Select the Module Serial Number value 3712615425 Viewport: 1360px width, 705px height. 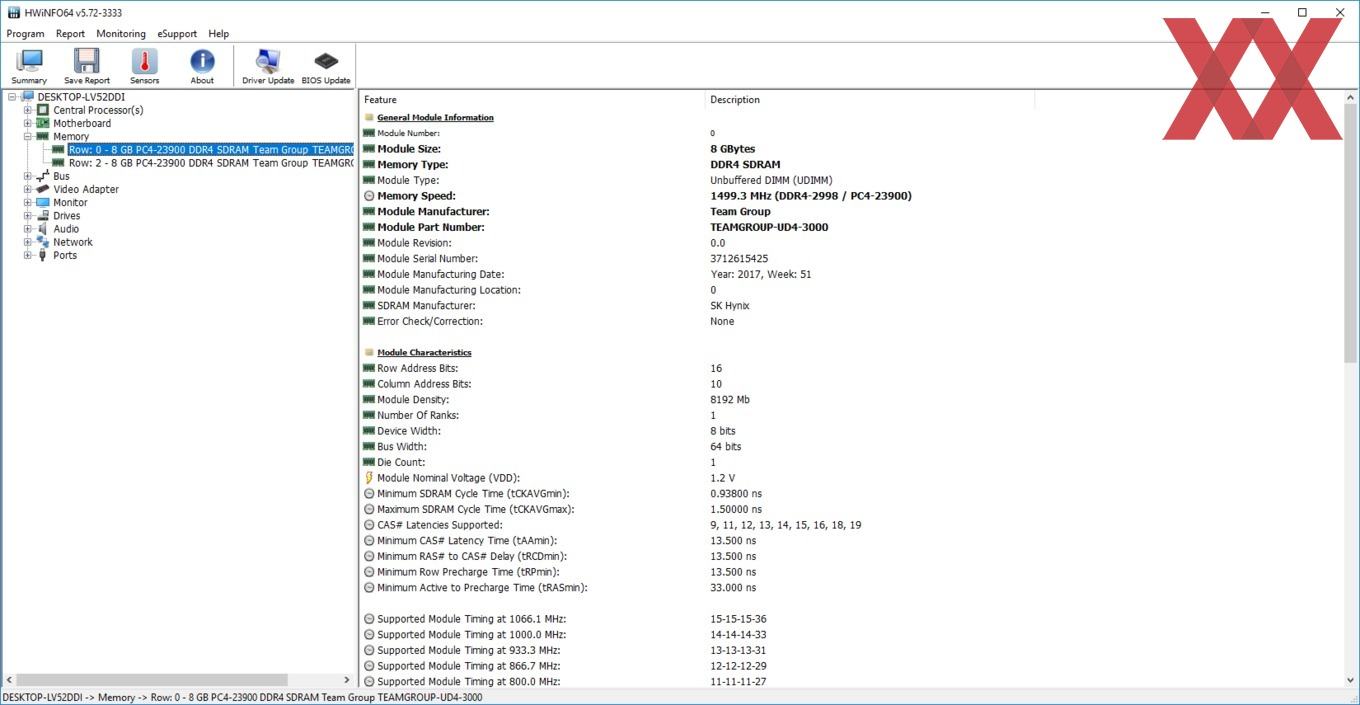pyautogui.click(x=739, y=259)
